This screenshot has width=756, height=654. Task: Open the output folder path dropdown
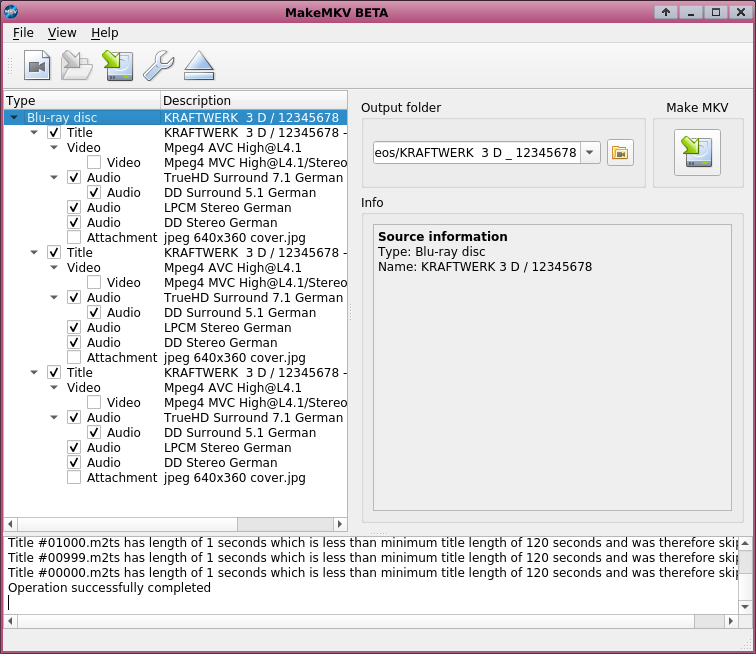(x=590, y=153)
